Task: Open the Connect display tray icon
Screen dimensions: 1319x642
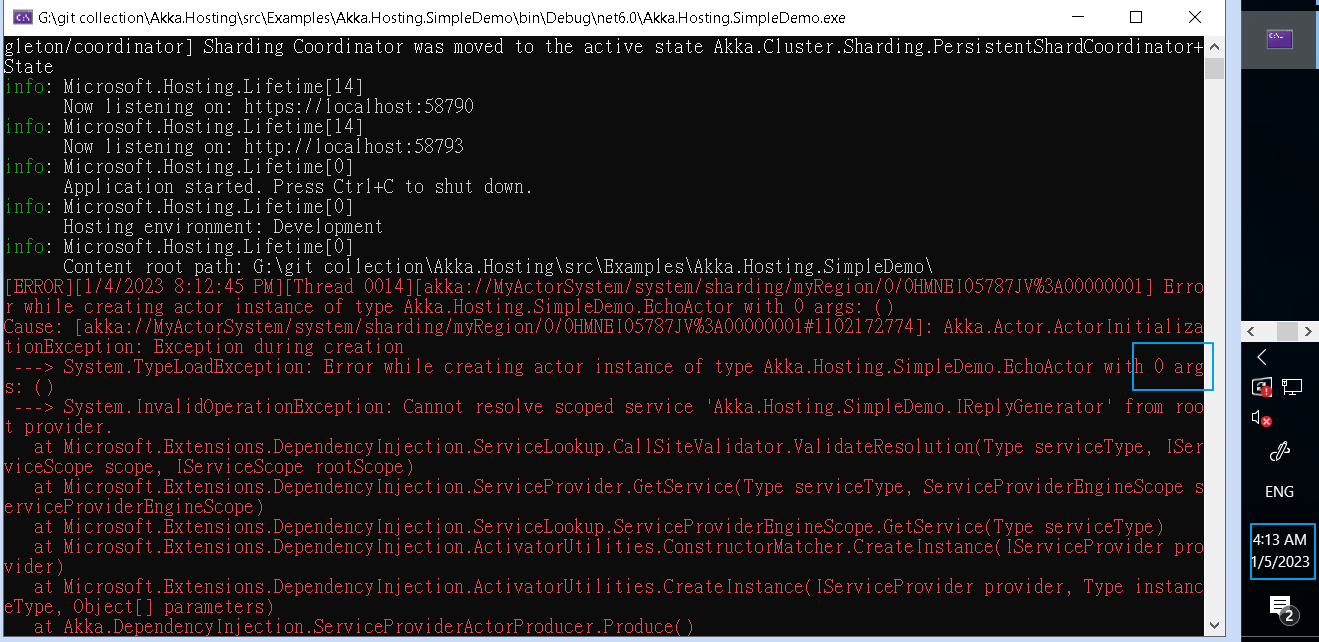Action: click(1290, 387)
